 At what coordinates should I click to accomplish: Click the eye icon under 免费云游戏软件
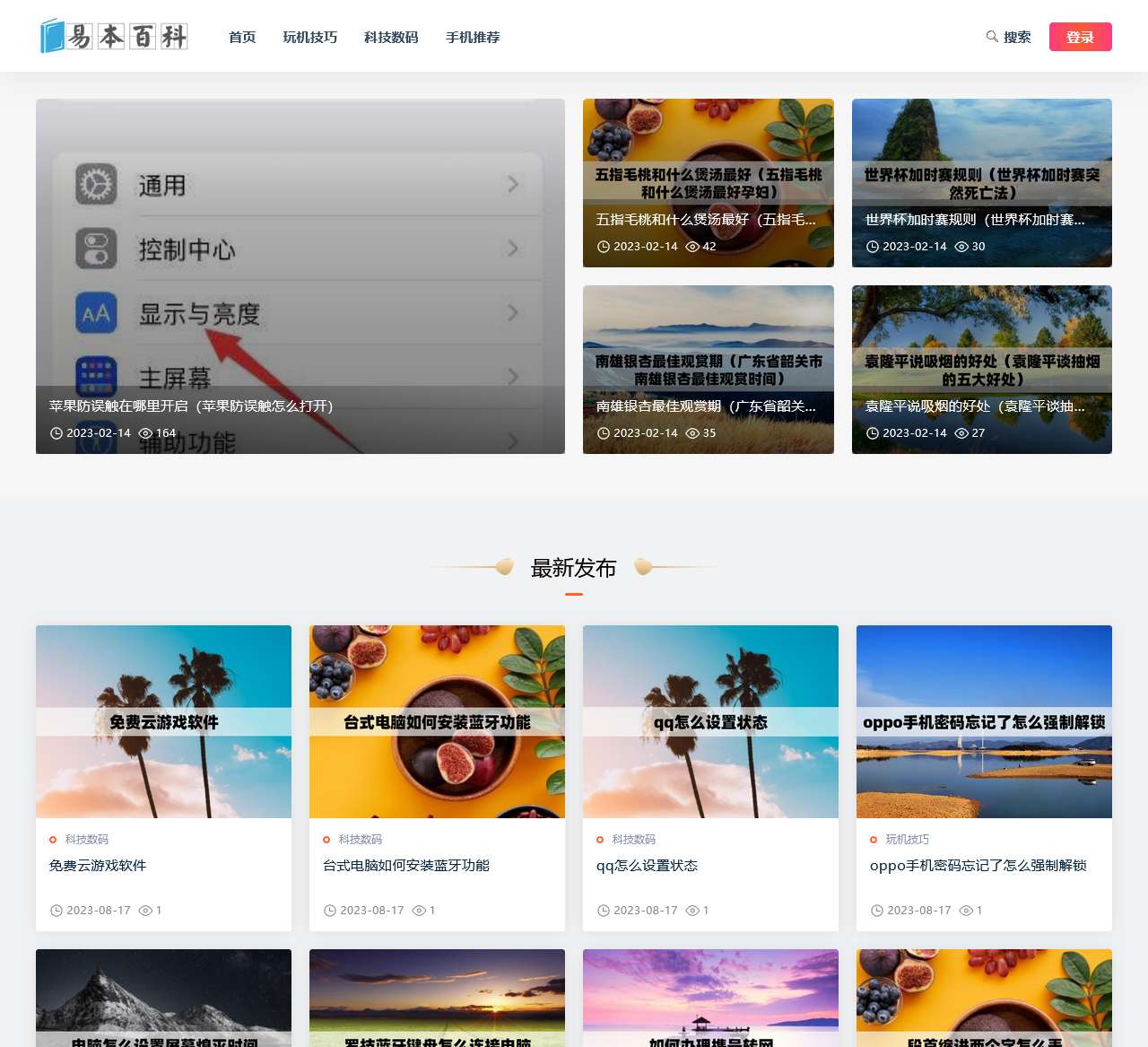(145, 911)
